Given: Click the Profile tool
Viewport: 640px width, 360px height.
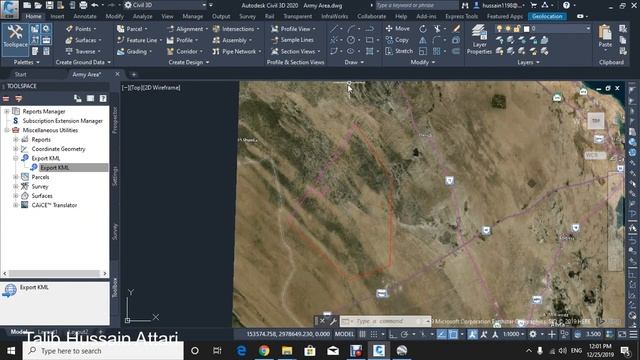Looking at the screenshot, I should 182,40.
